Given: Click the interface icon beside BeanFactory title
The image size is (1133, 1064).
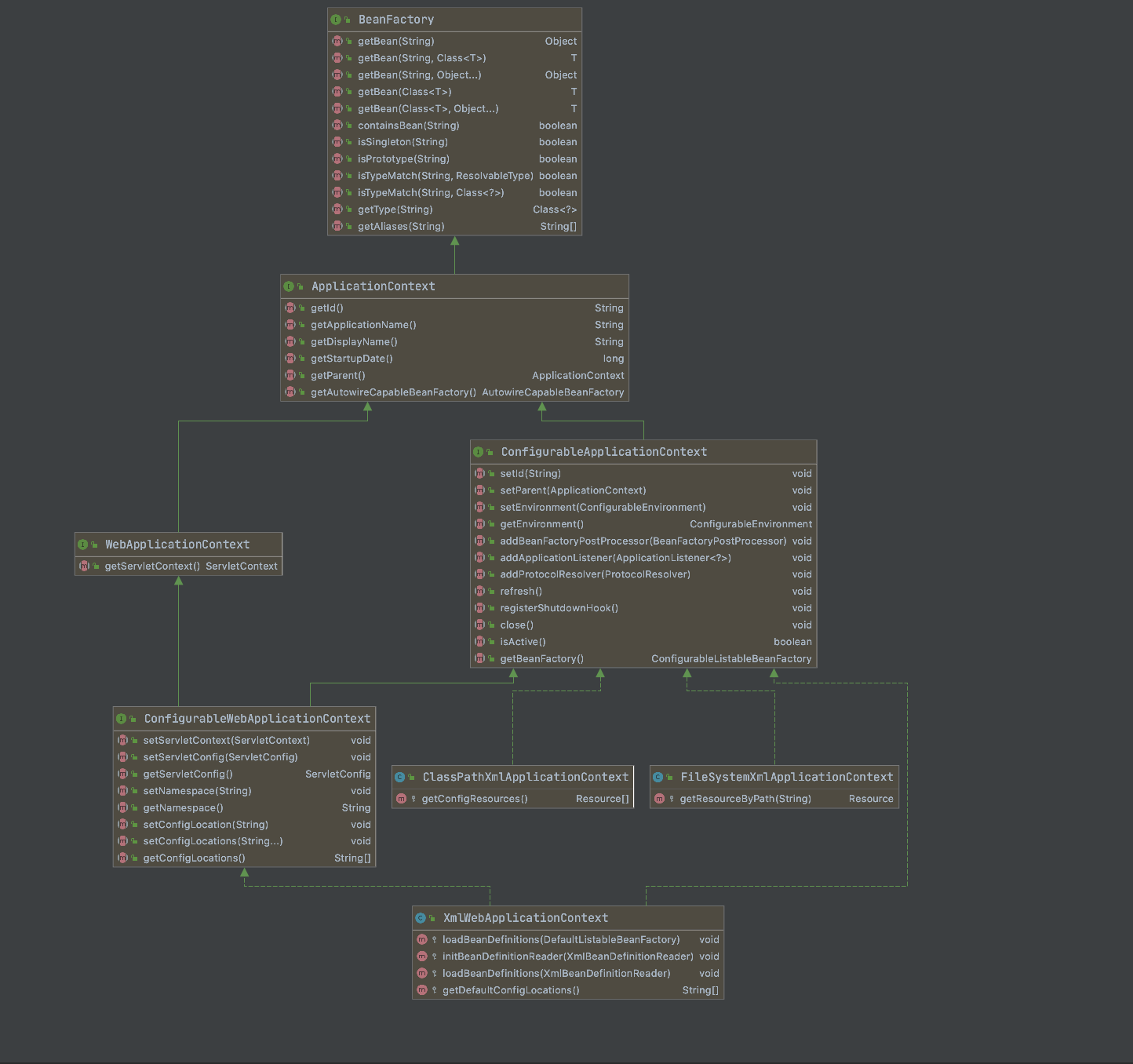Looking at the screenshot, I should [336, 20].
